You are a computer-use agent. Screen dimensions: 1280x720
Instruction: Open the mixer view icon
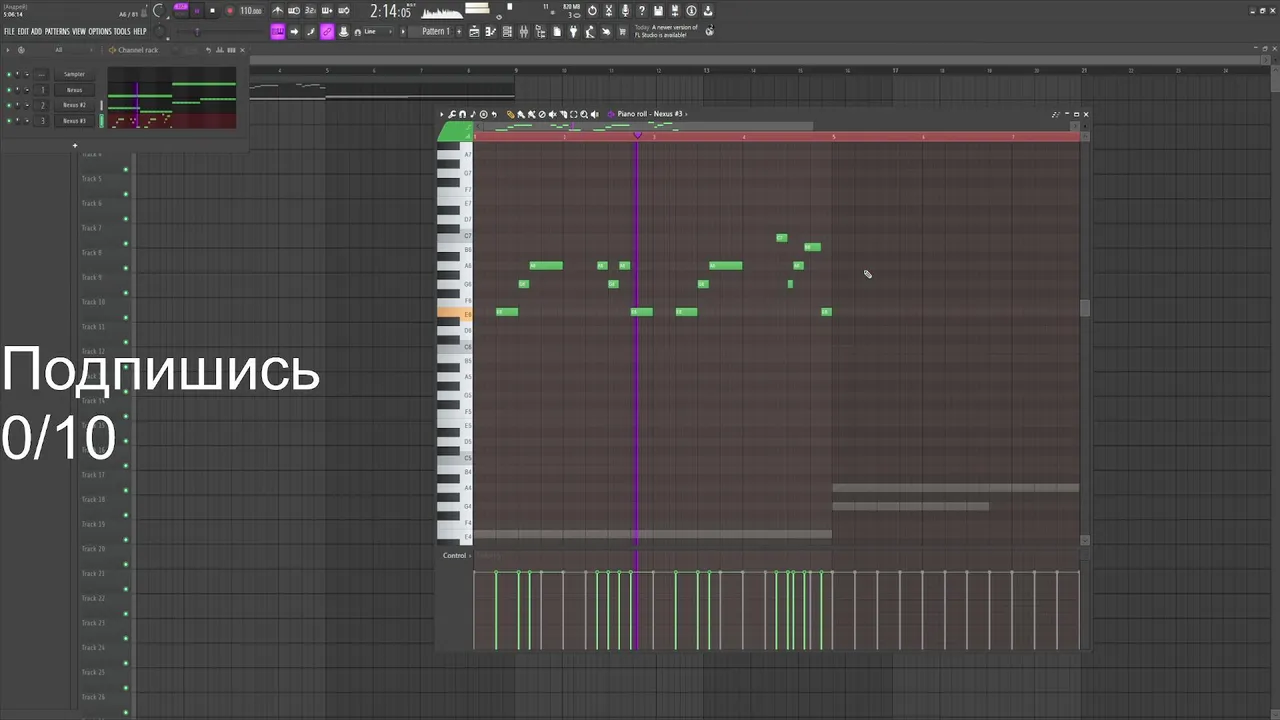tap(523, 31)
